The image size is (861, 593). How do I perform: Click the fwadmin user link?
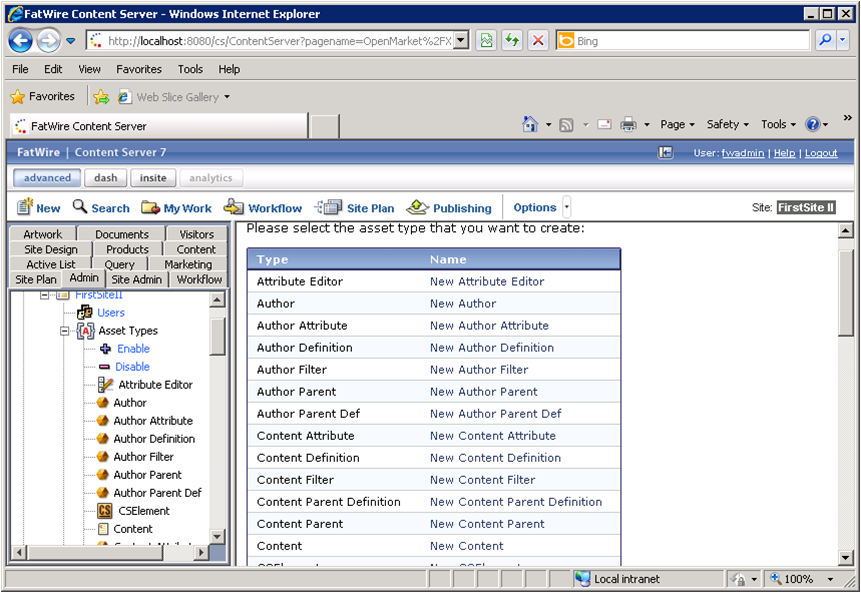click(x=742, y=153)
